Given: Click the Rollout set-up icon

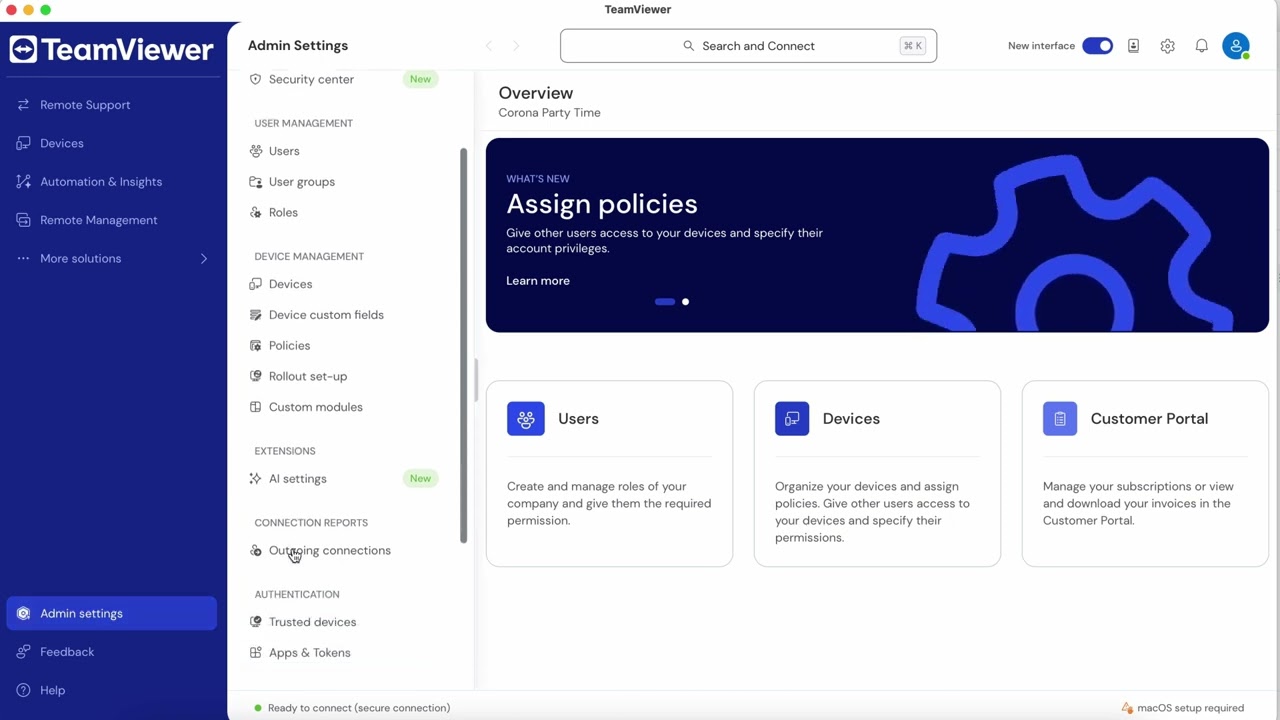Looking at the screenshot, I should (255, 376).
